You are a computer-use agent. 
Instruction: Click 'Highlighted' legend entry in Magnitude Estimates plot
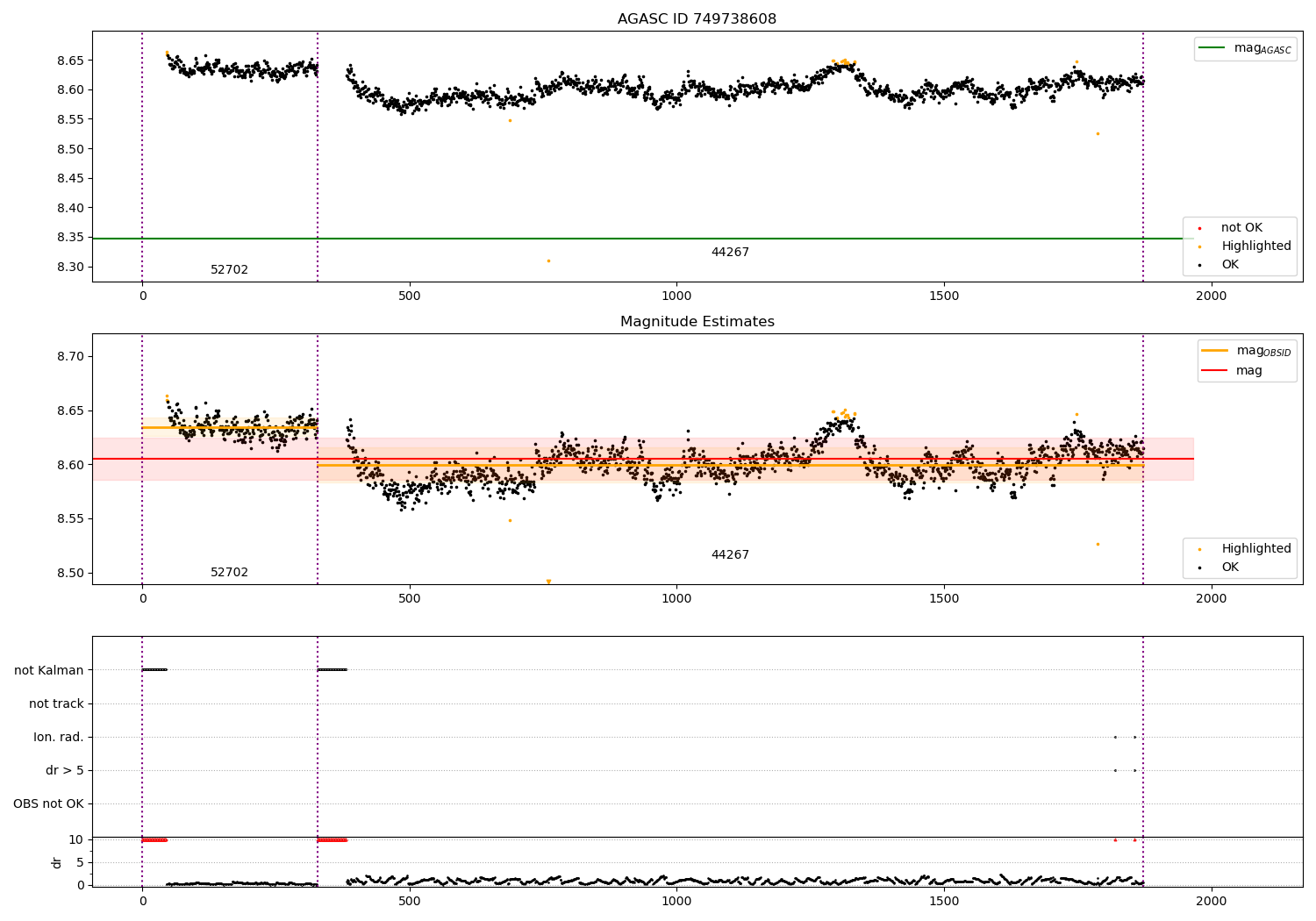1255,549
